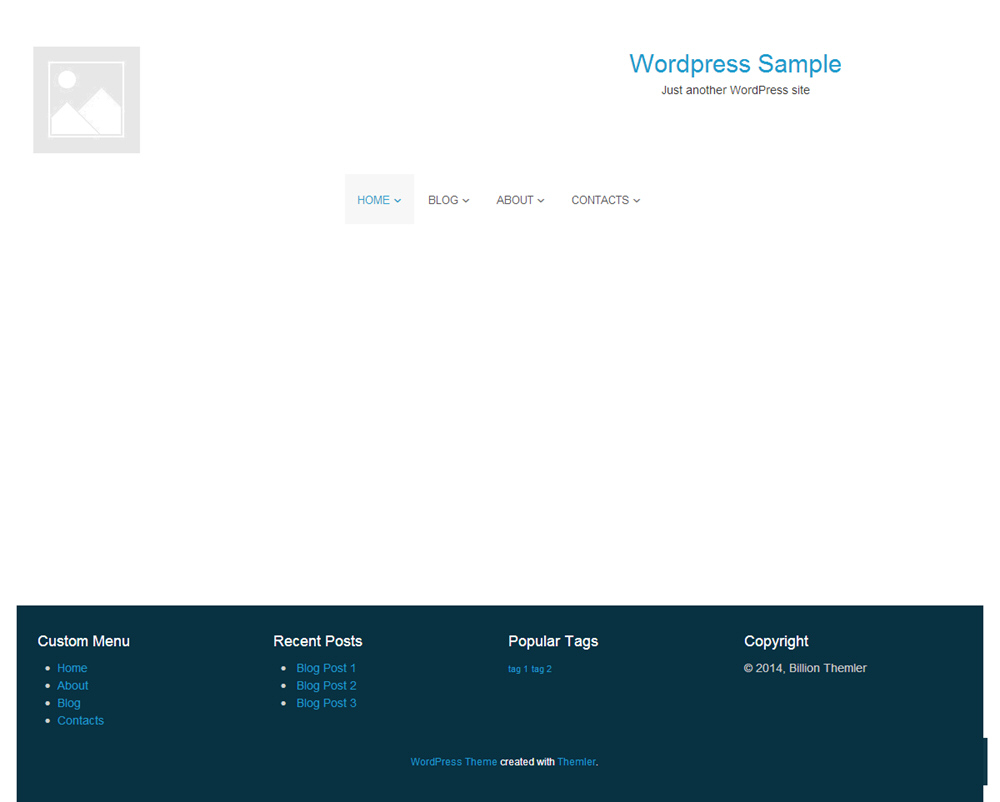Image resolution: width=1000 pixels, height=802 pixels.
Task: Select tag 1 under Popular Tags
Action: pos(518,669)
